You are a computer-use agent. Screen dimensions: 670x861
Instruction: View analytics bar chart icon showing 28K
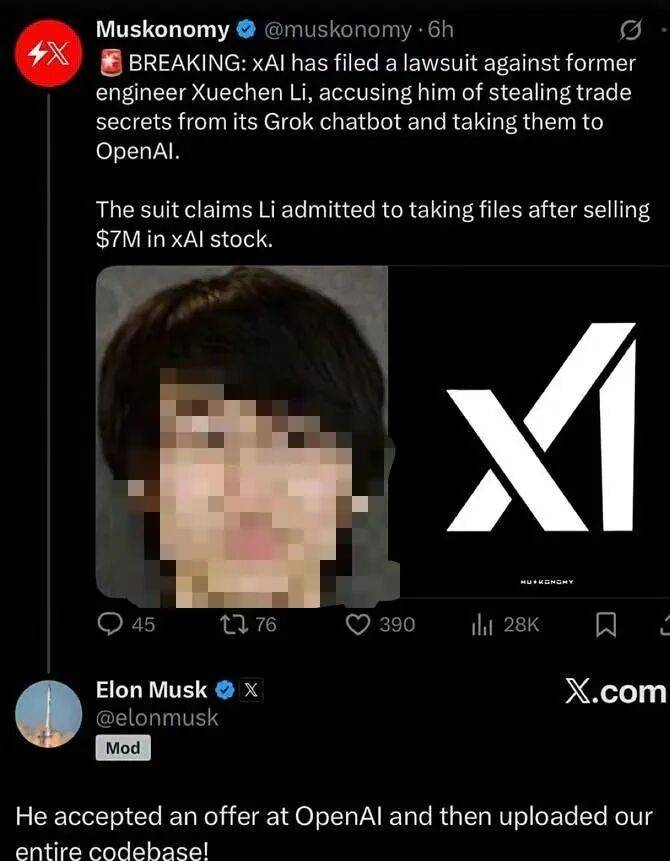pyautogui.click(x=483, y=625)
